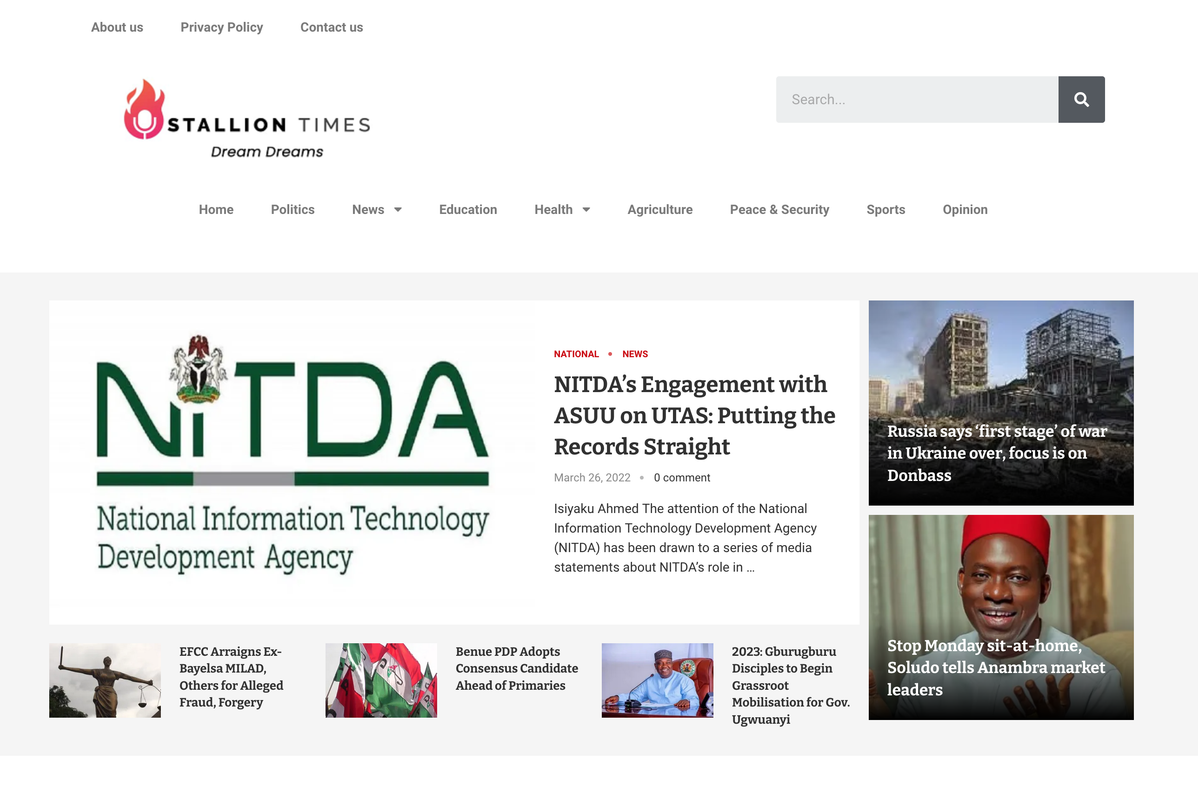Open Benue PDP Adopts Consensus Candidate headline

tap(516, 669)
